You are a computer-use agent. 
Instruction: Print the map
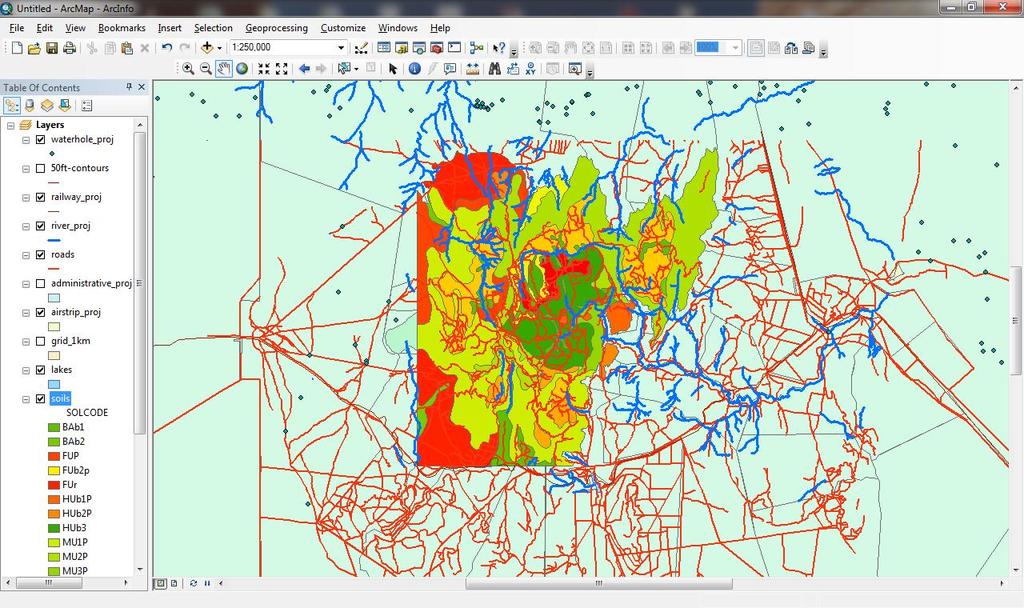69,48
